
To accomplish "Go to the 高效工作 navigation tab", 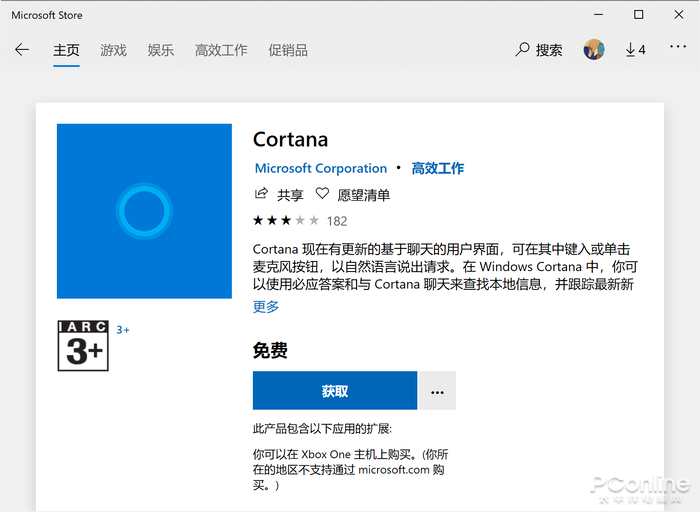I will pyautogui.click(x=221, y=50).
